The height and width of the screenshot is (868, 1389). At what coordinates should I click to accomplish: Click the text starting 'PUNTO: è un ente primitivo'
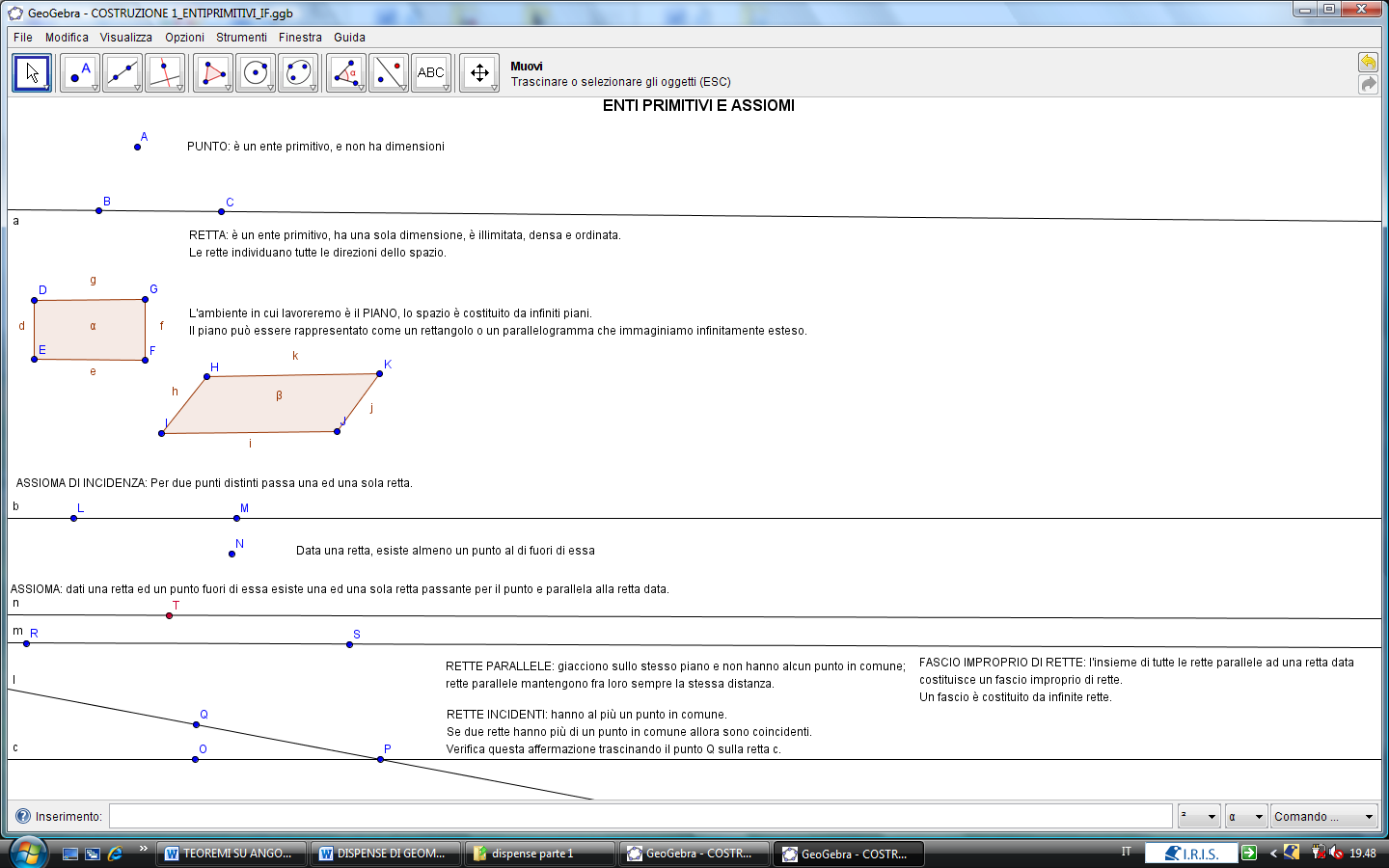(315, 147)
